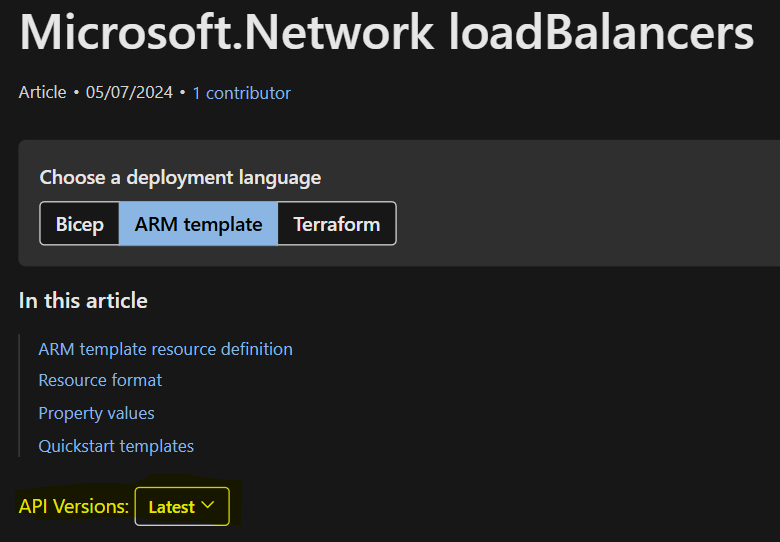
Task: Jump to Property values section
Action: pyautogui.click(x=97, y=413)
